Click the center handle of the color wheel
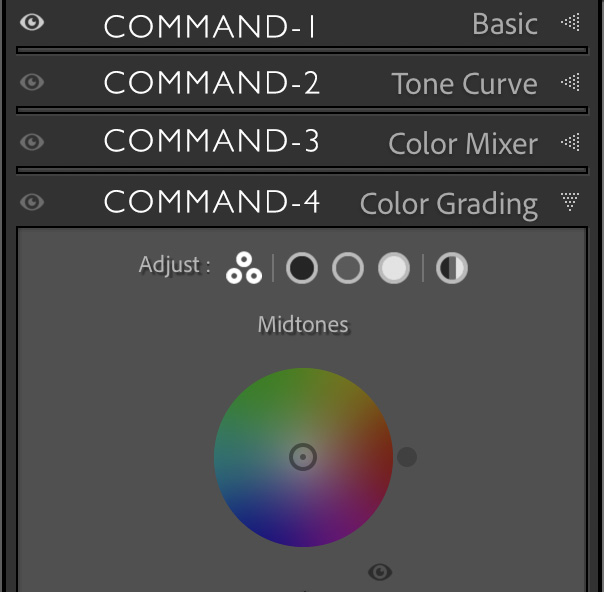Screen dimensions: 604x592 tap(303, 457)
